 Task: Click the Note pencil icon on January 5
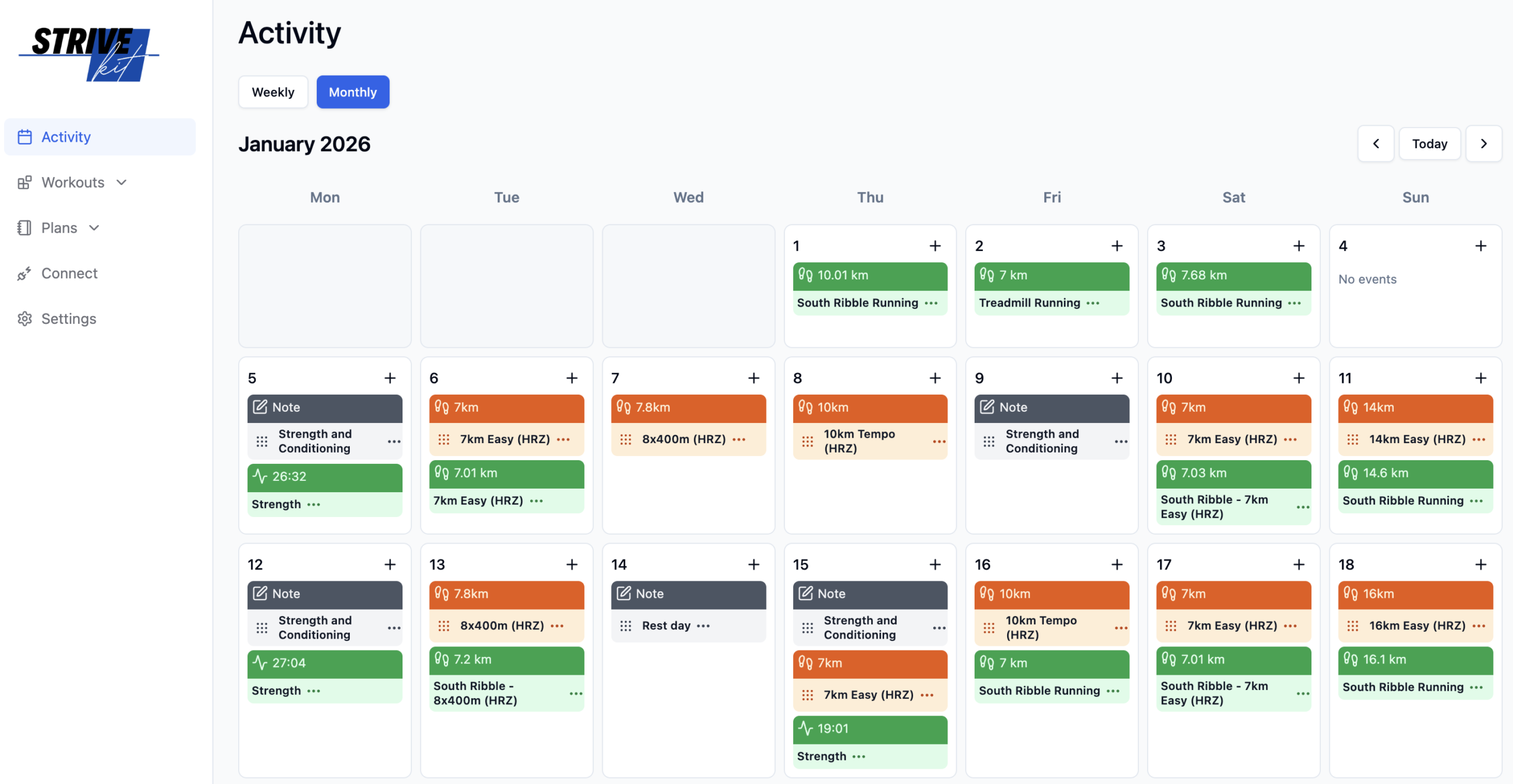(x=260, y=407)
